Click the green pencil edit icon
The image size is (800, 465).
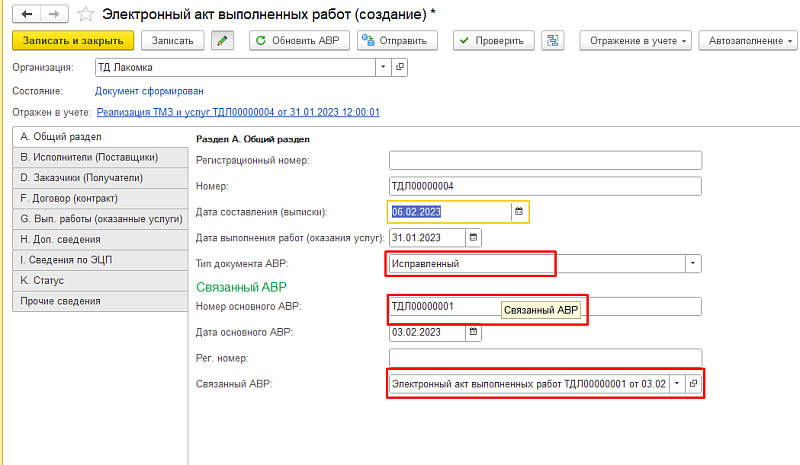(222, 41)
